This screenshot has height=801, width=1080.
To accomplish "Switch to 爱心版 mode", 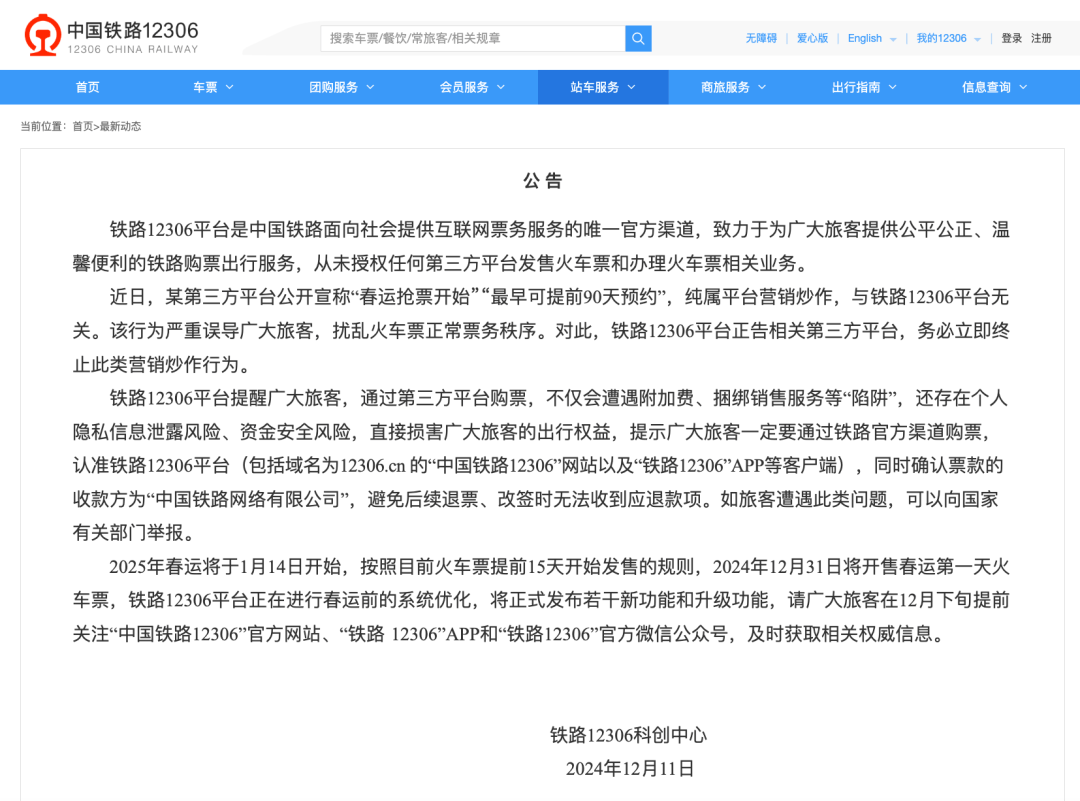I will click(x=813, y=39).
